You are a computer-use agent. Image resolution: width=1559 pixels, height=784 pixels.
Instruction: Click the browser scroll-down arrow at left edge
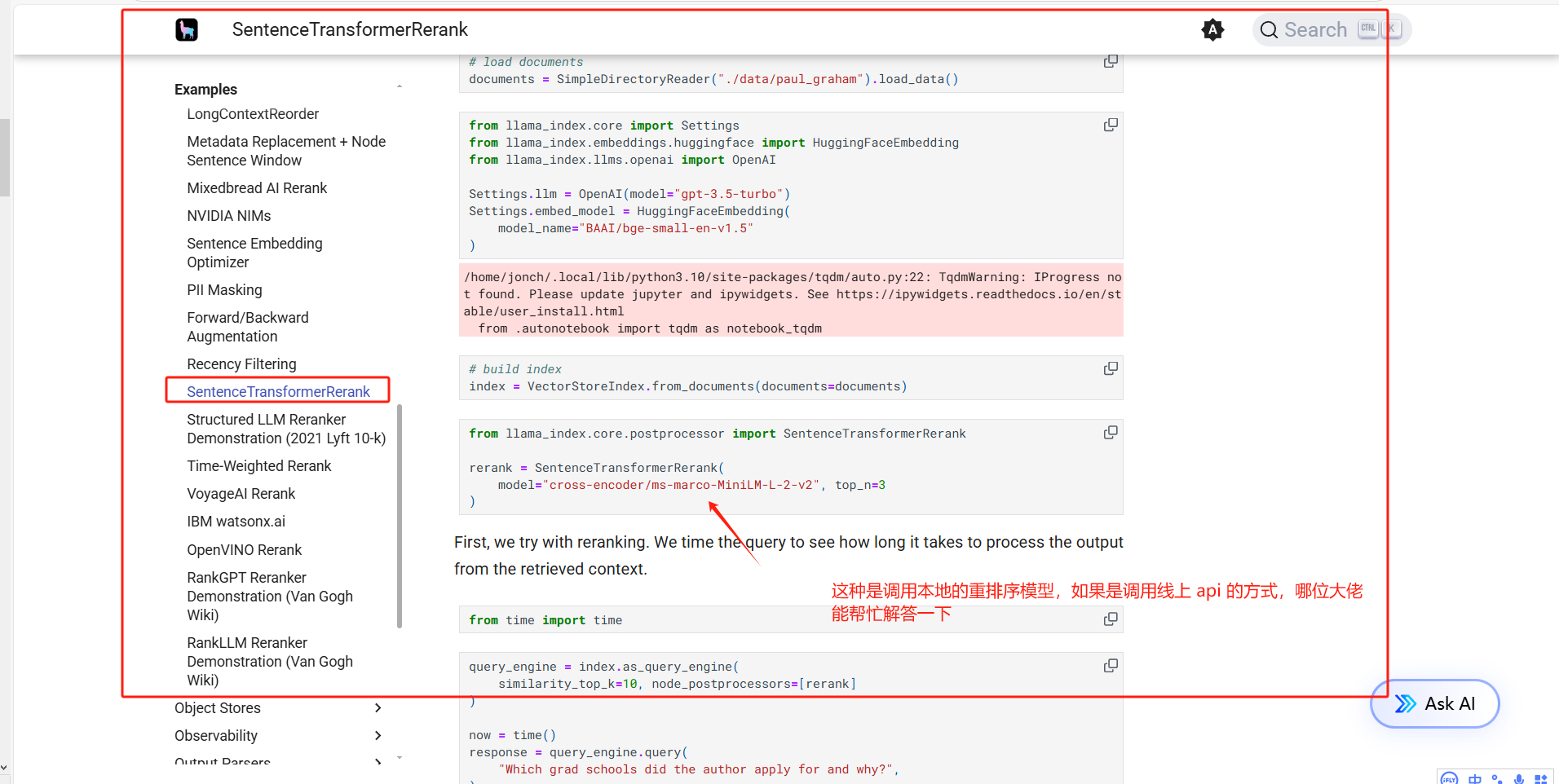(4, 768)
